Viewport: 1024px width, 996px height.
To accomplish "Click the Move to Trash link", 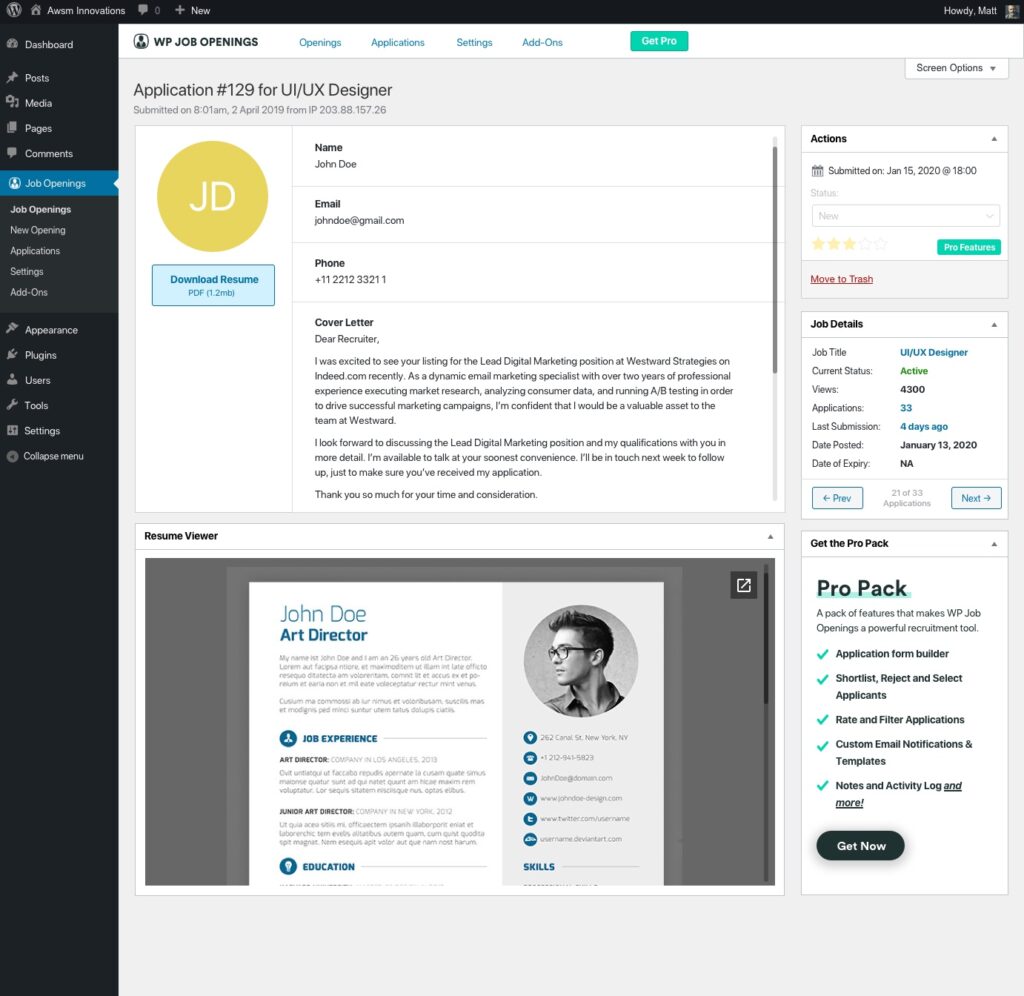I will click(x=841, y=279).
